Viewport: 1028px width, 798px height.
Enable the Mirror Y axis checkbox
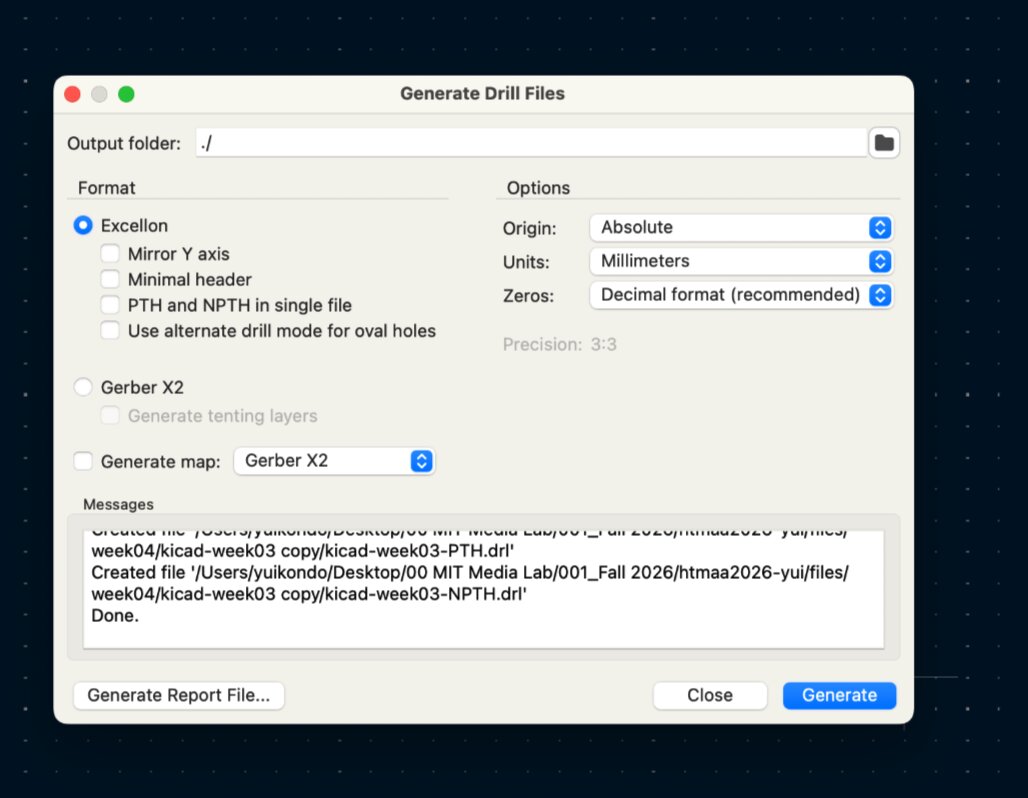pos(110,254)
